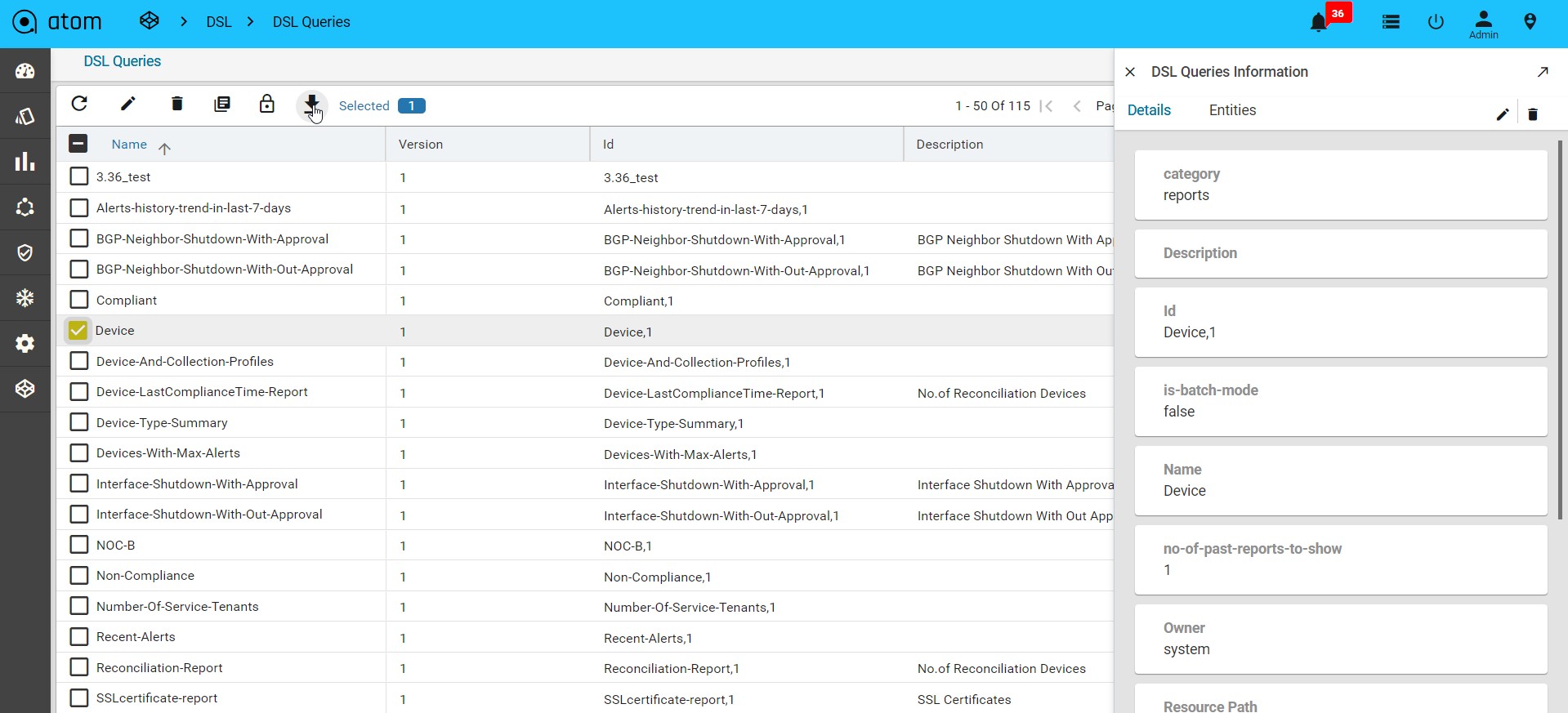Delete selected query using toolbar trash

pos(176,104)
